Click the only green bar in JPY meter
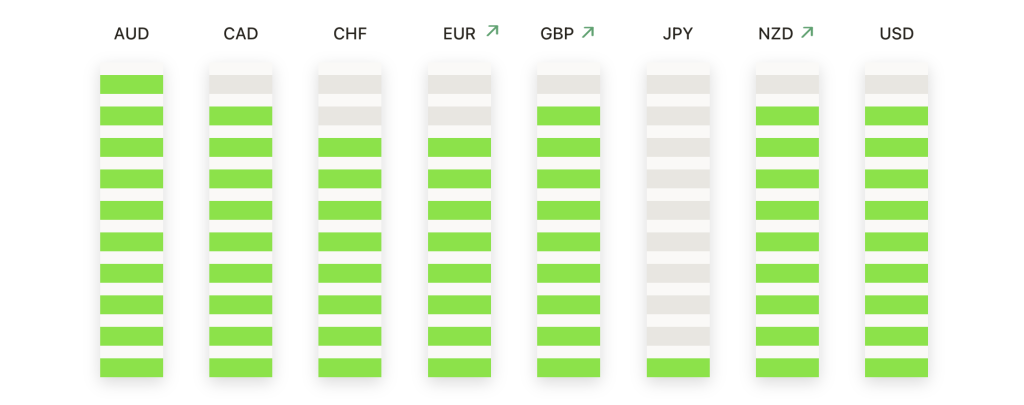This screenshot has width=1024, height=405. pos(678,368)
